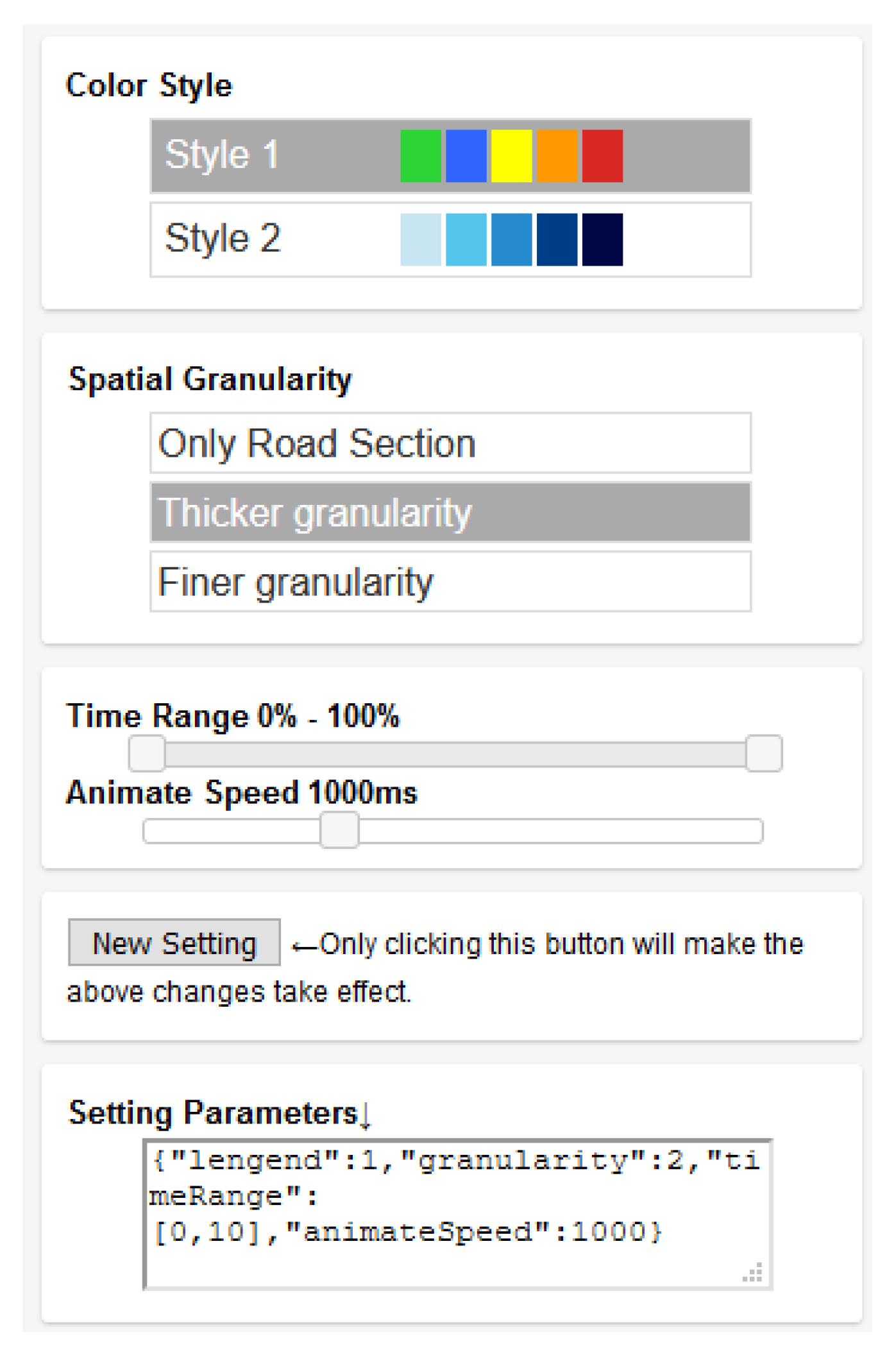Choose the Finer granularity option
The width and height of the screenshot is (896, 1357).
450,582
